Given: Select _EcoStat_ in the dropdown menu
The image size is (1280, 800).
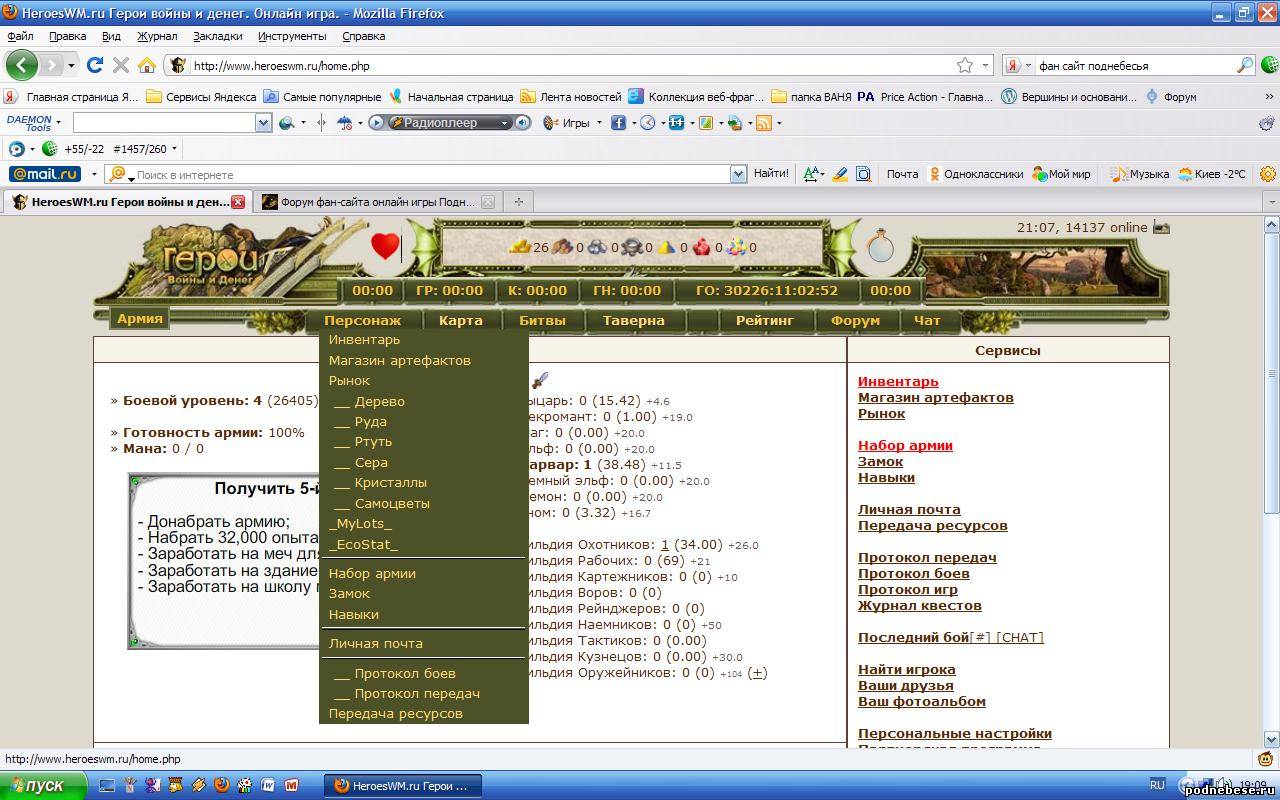Looking at the screenshot, I should pyautogui.click(x=363, y=544).
